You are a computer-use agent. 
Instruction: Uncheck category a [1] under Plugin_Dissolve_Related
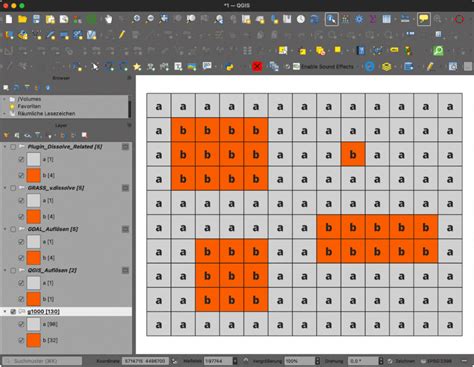pyautogui.click(x=21, y=160)
